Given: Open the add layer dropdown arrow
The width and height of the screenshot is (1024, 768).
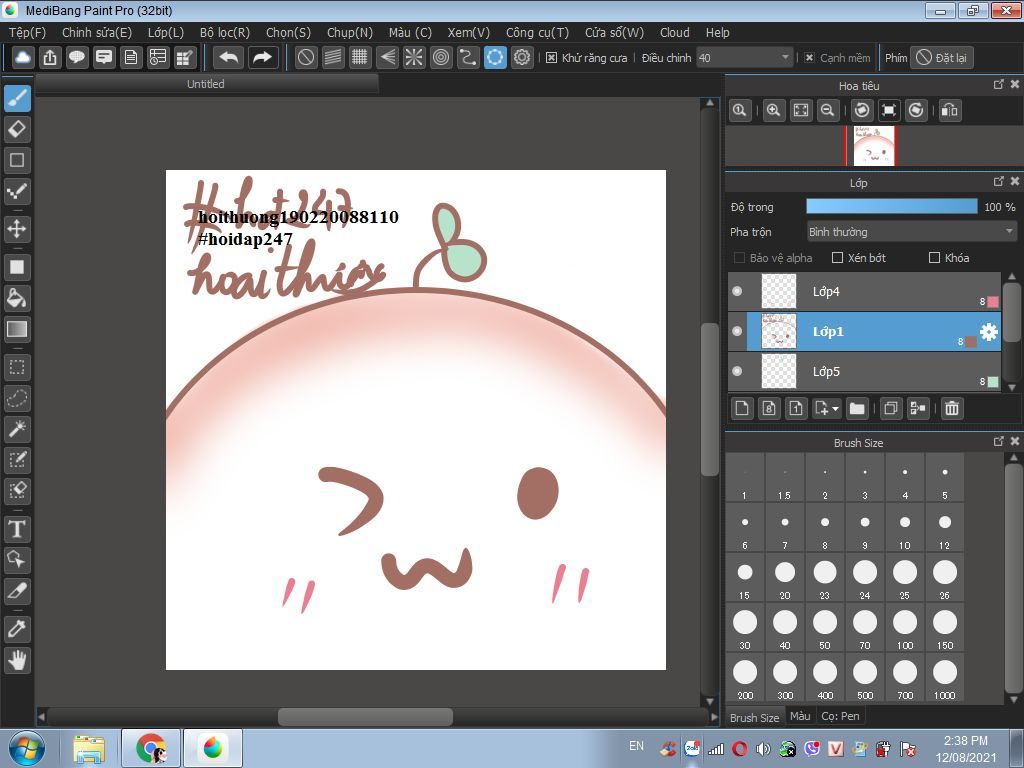Looking at the screenshot, I should [835, 408].
